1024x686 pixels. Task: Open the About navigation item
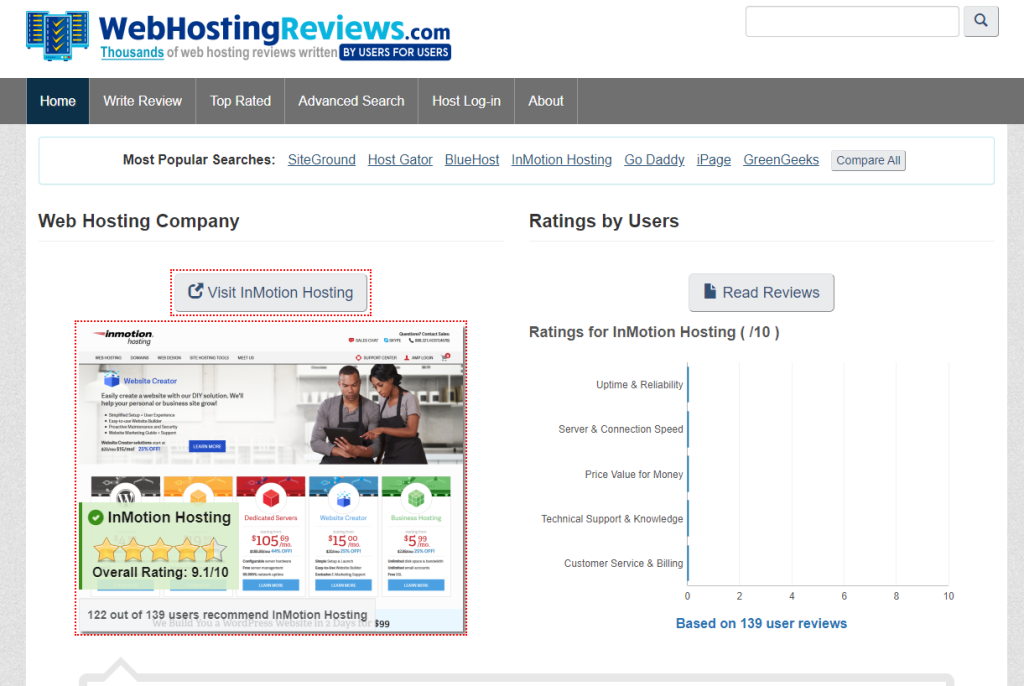coord(546,101)
